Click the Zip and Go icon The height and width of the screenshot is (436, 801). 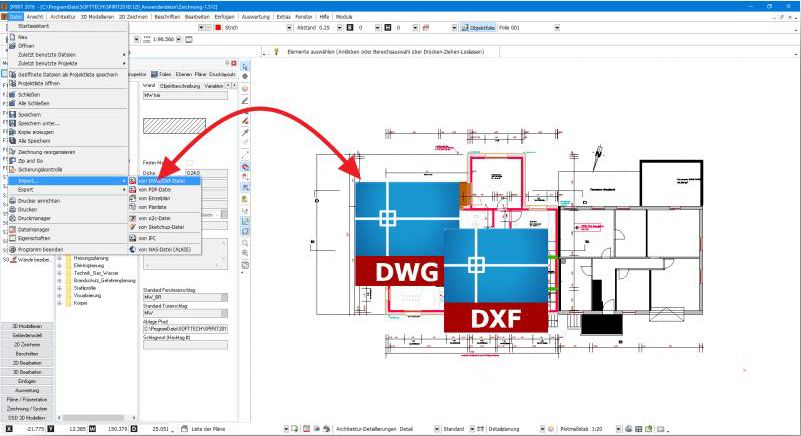pos(13,160)
